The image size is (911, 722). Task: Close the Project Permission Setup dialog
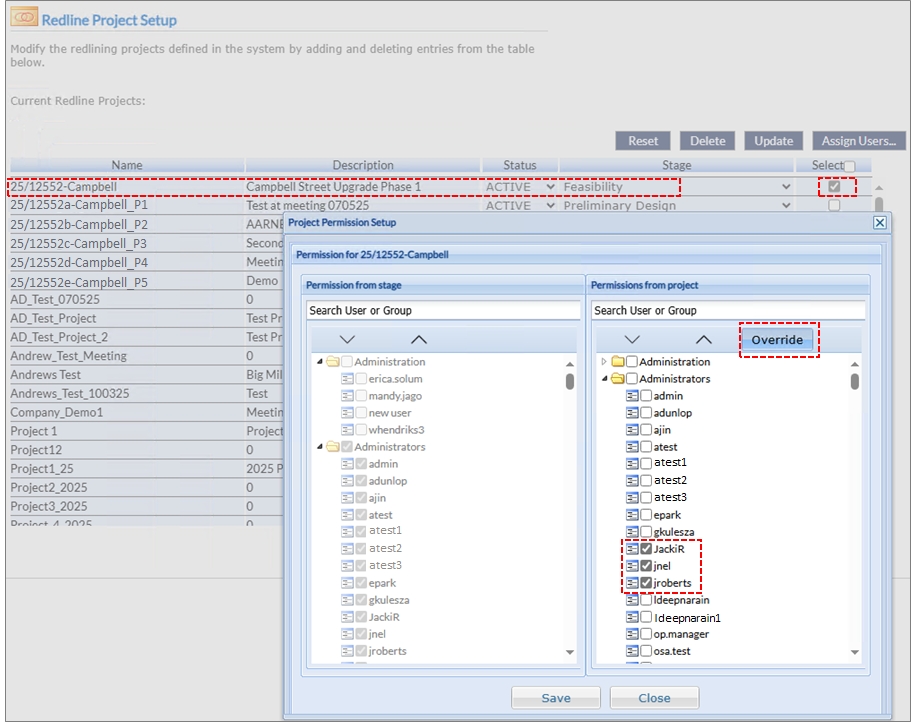coord(880,223)
